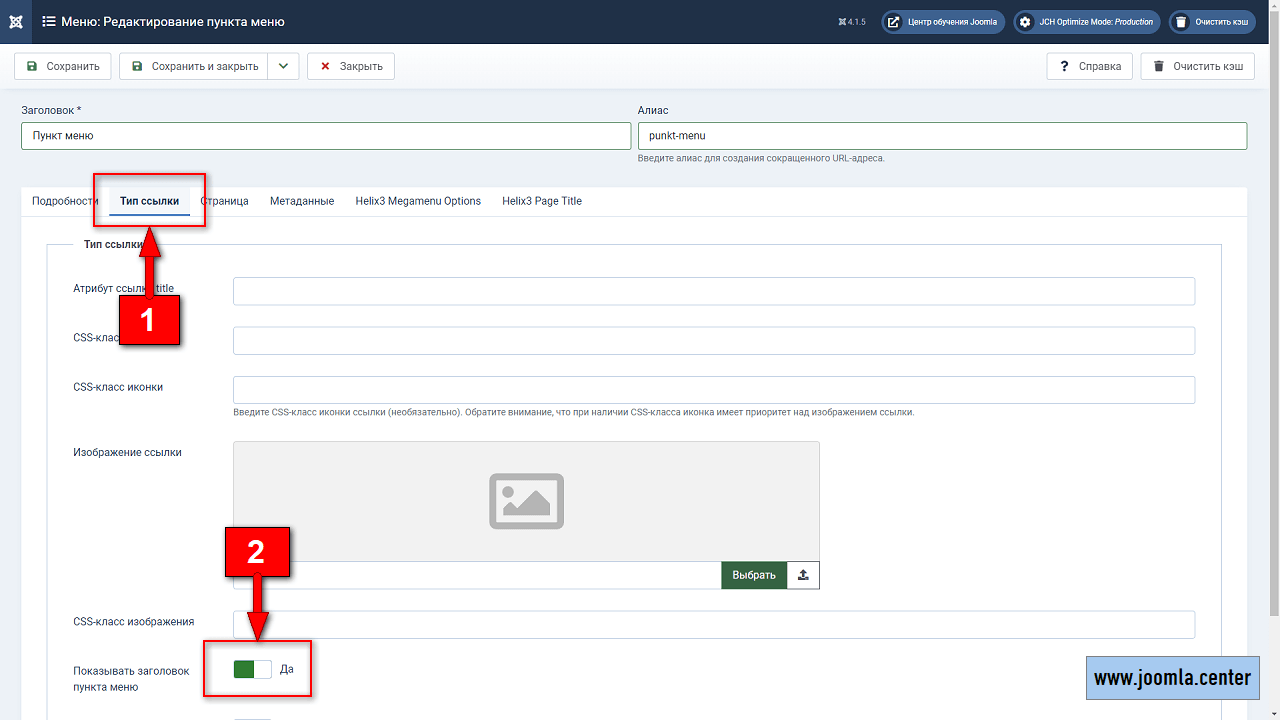Click Выбрать to choose image

753,575
